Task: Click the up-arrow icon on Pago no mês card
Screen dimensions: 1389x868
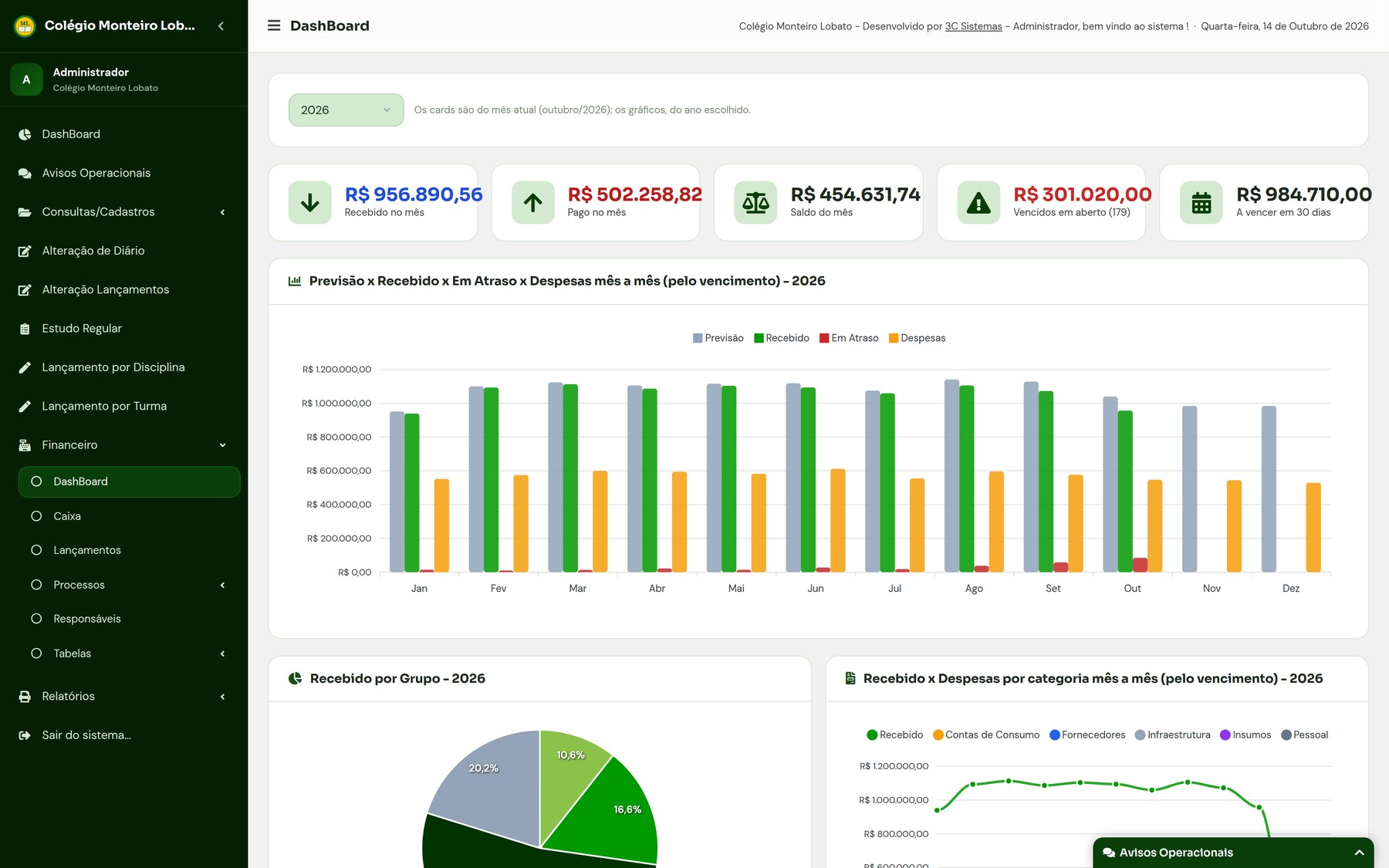Action: 533,203
